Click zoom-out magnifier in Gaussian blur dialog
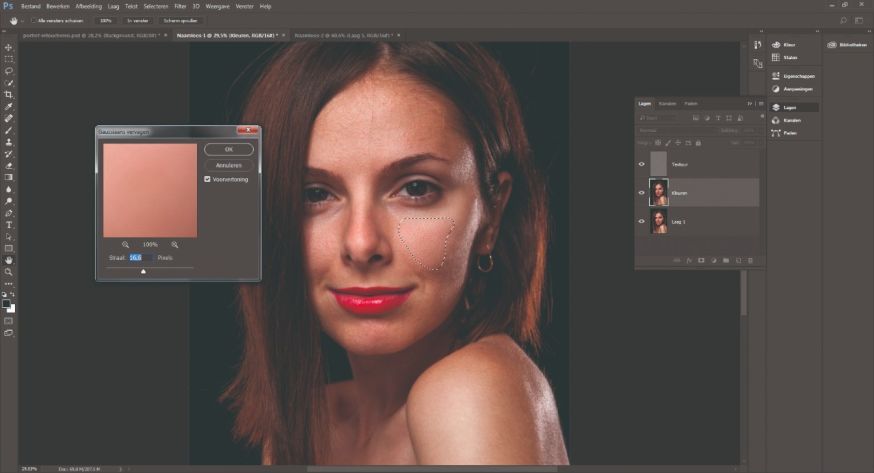 click(x=126, y=244)
